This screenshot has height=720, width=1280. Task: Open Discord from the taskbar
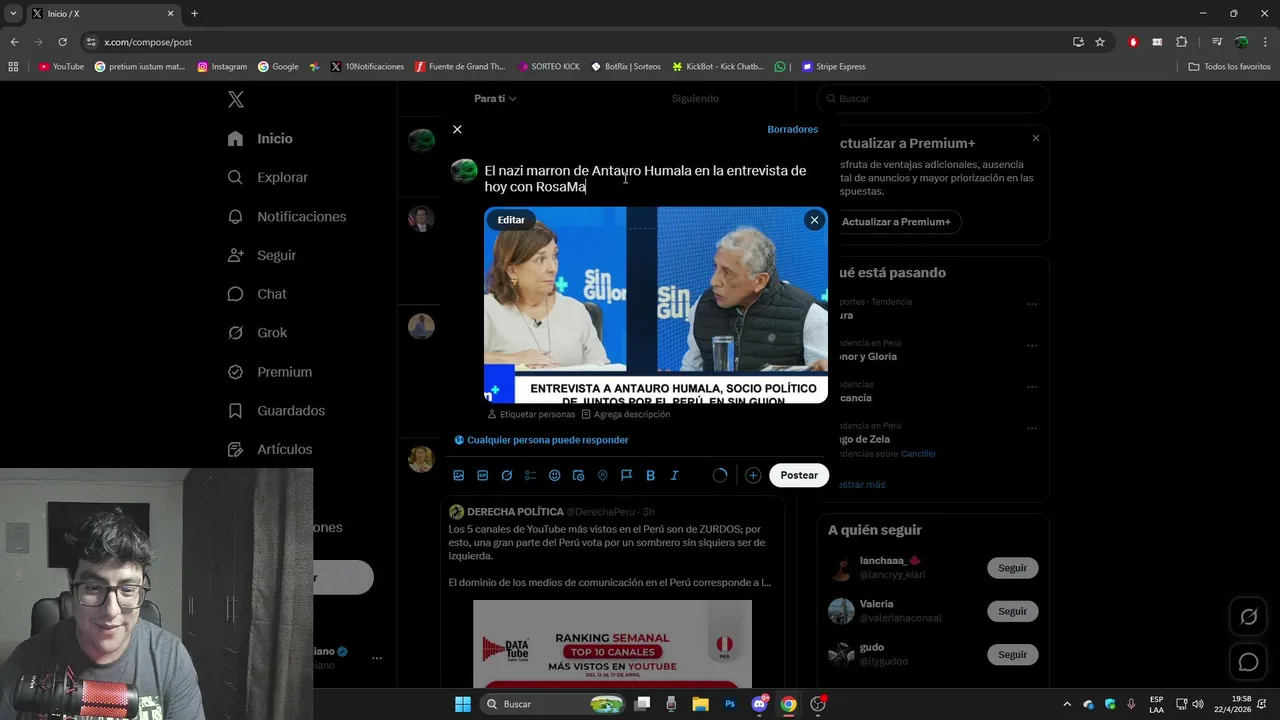point(759,704)
